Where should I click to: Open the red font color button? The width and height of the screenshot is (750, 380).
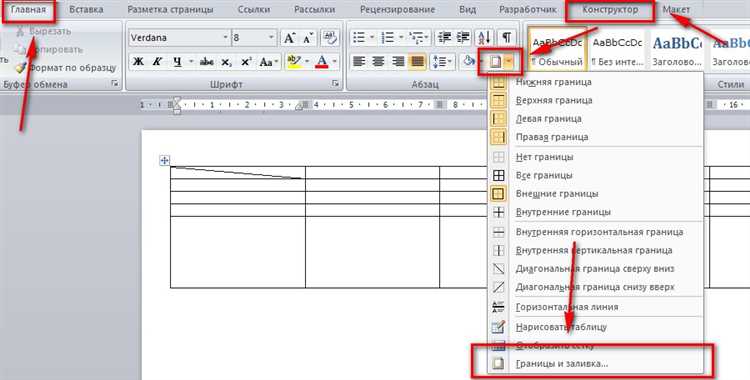tap(322, 62)
